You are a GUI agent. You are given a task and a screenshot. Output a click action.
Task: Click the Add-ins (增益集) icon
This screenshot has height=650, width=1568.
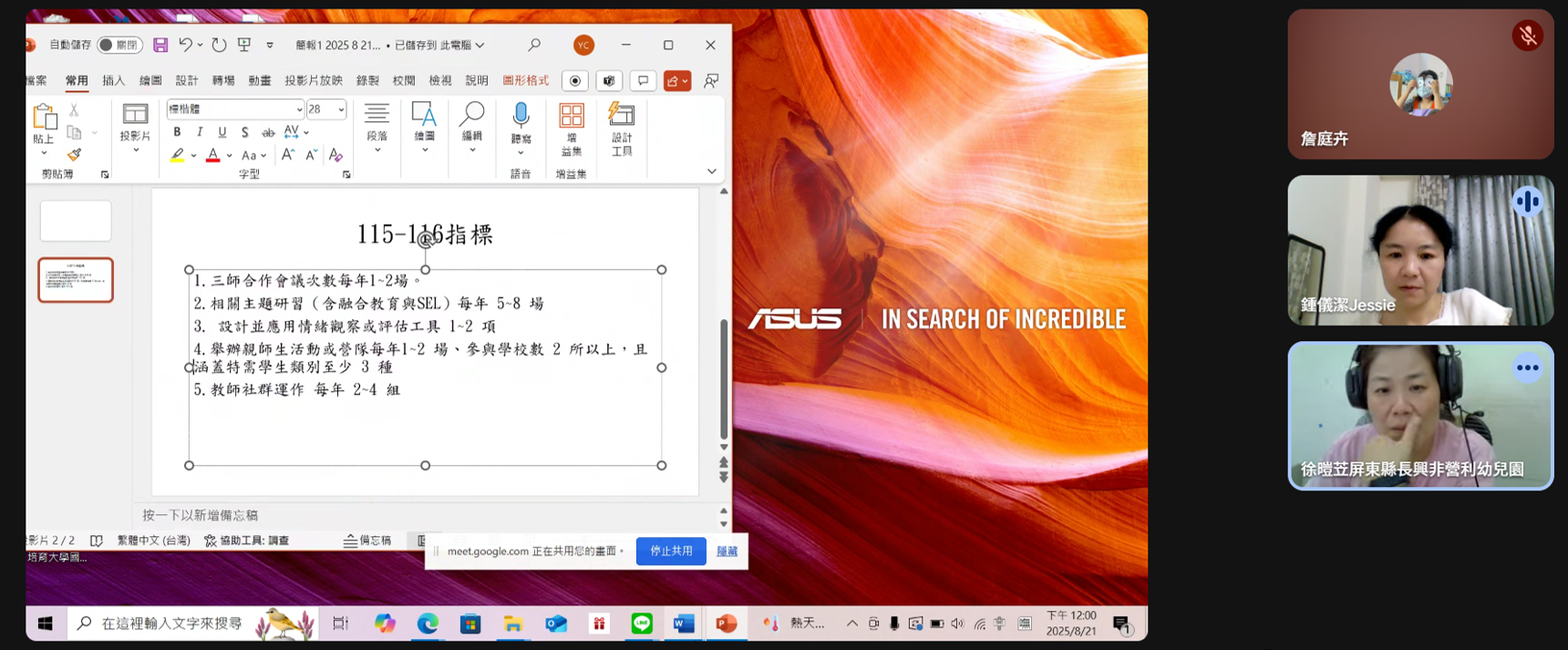572,129
